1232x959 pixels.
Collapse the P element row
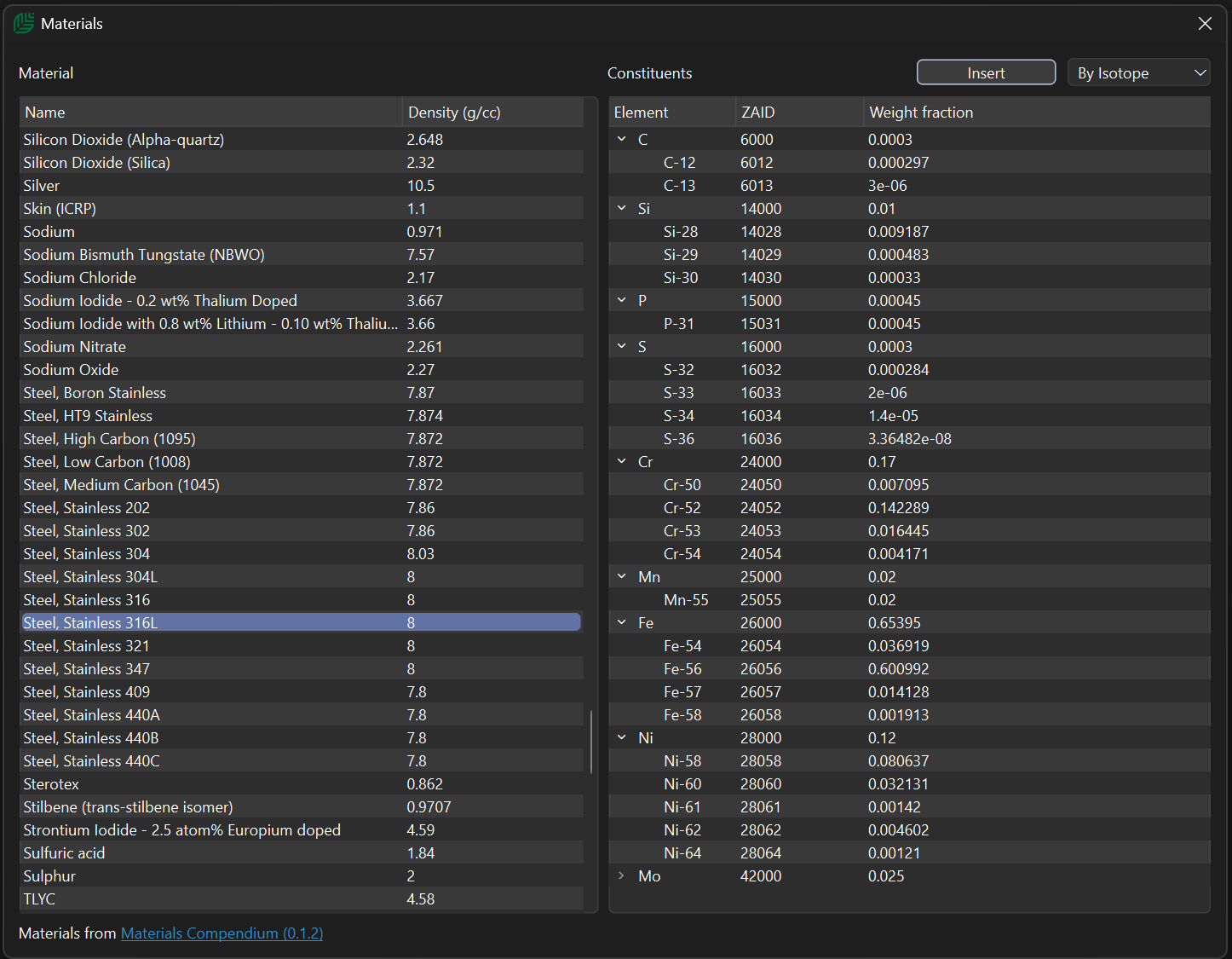tap(622, 300)
